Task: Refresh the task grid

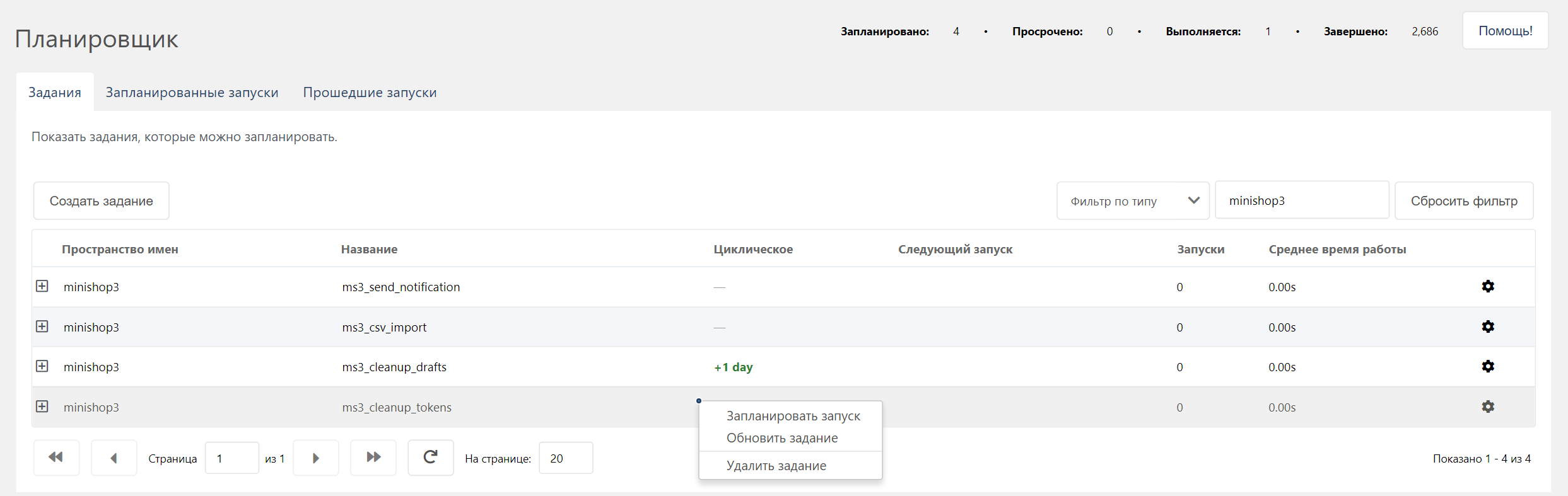Action: coord(431,458)
